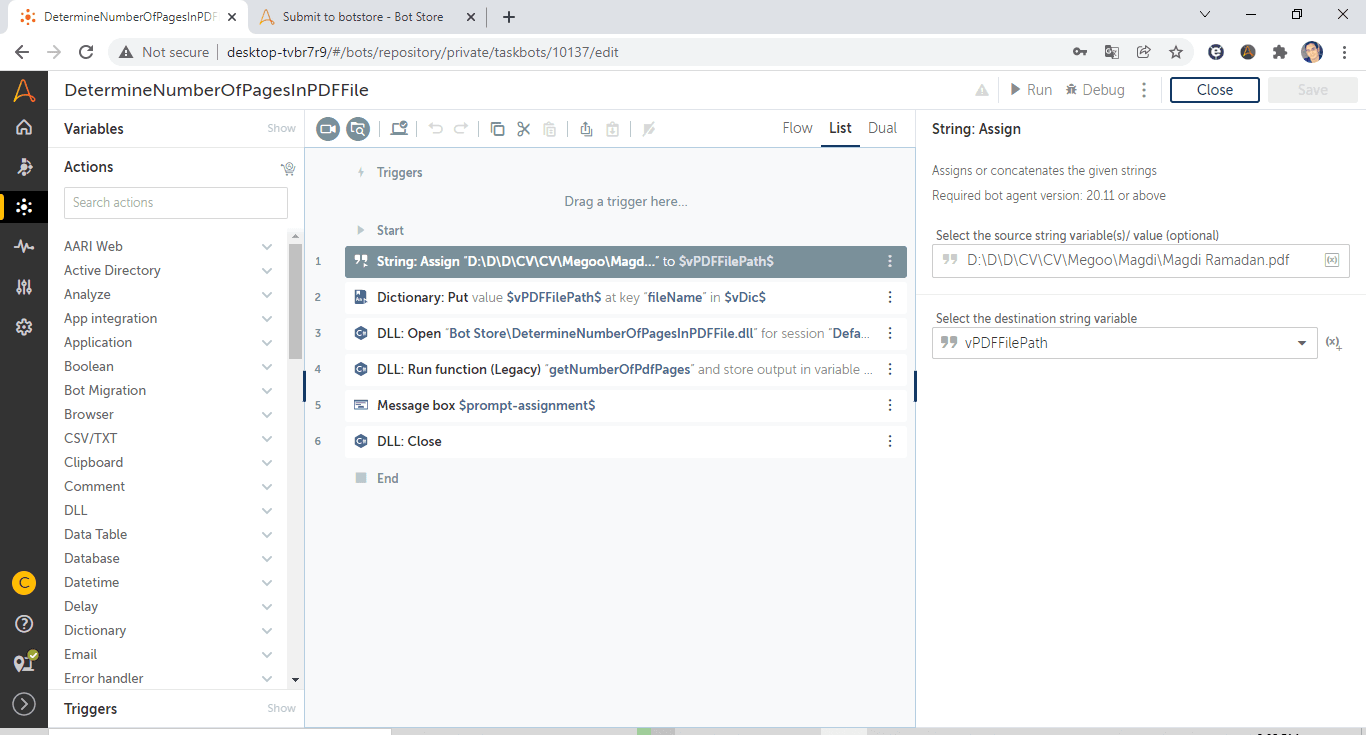Expand the left sidebar arrow icon
Screen dimensions: 1366x735
(24, 704)
